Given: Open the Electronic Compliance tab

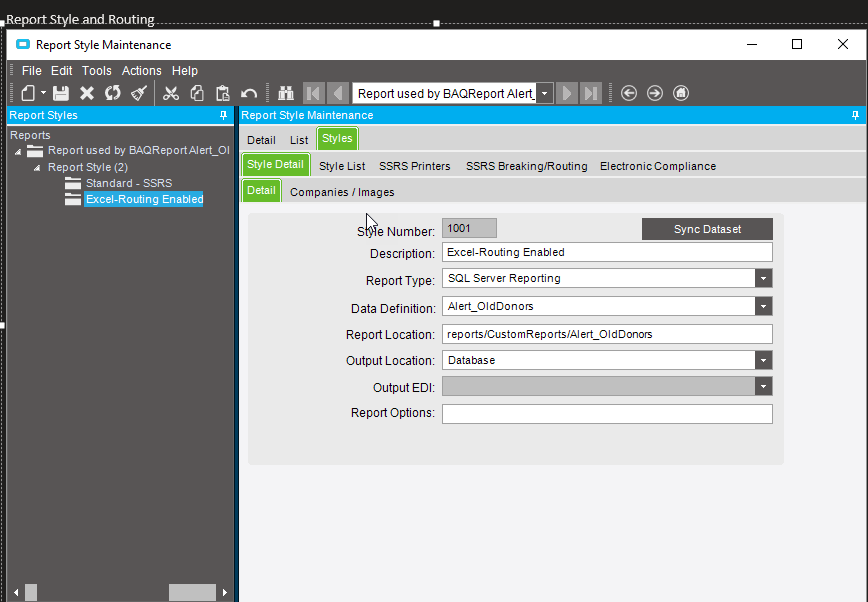Looking at the screenshot, I should coord(658,166).
